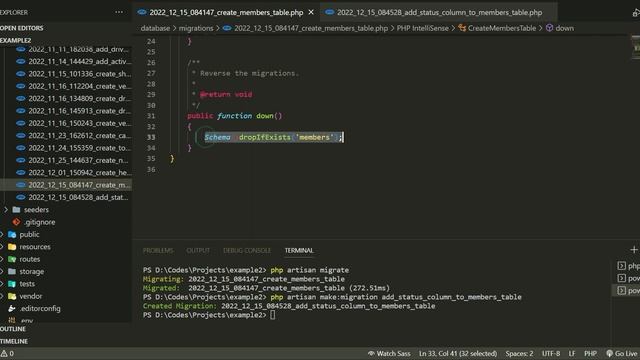
Task: Click the public folder icon
Action: 12,234
